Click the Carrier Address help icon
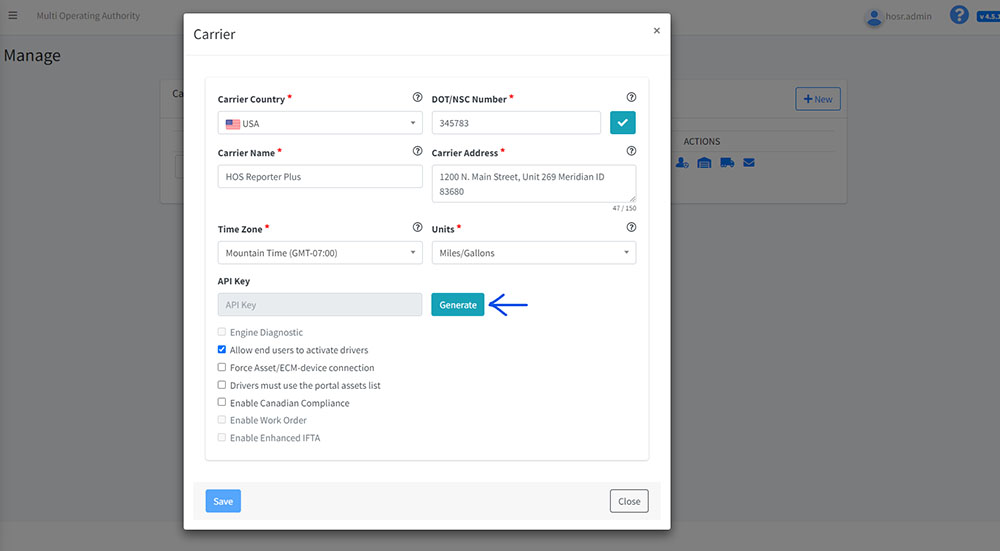The image size is (1000, 551). [x=631, y=151]
